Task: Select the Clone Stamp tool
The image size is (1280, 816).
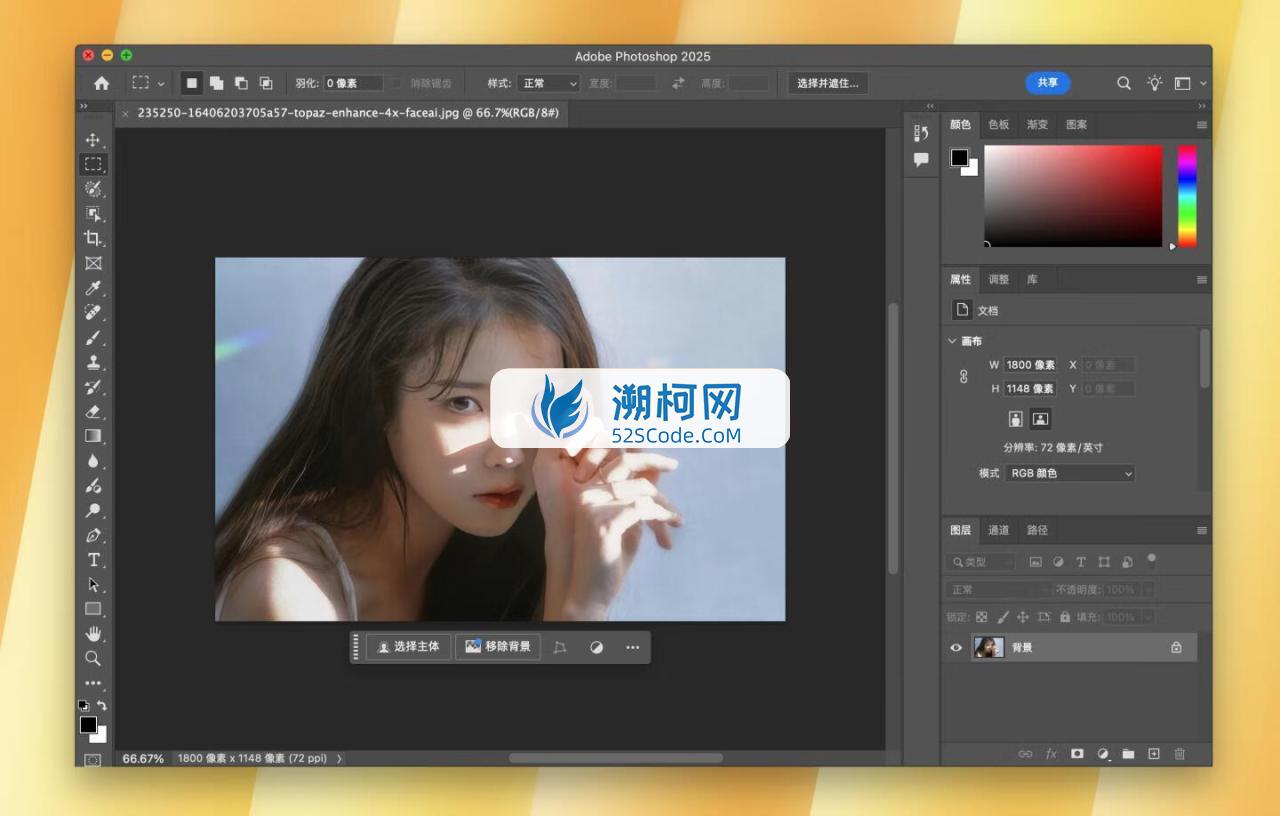Action: pyautogui.click(x=93, y=362)
